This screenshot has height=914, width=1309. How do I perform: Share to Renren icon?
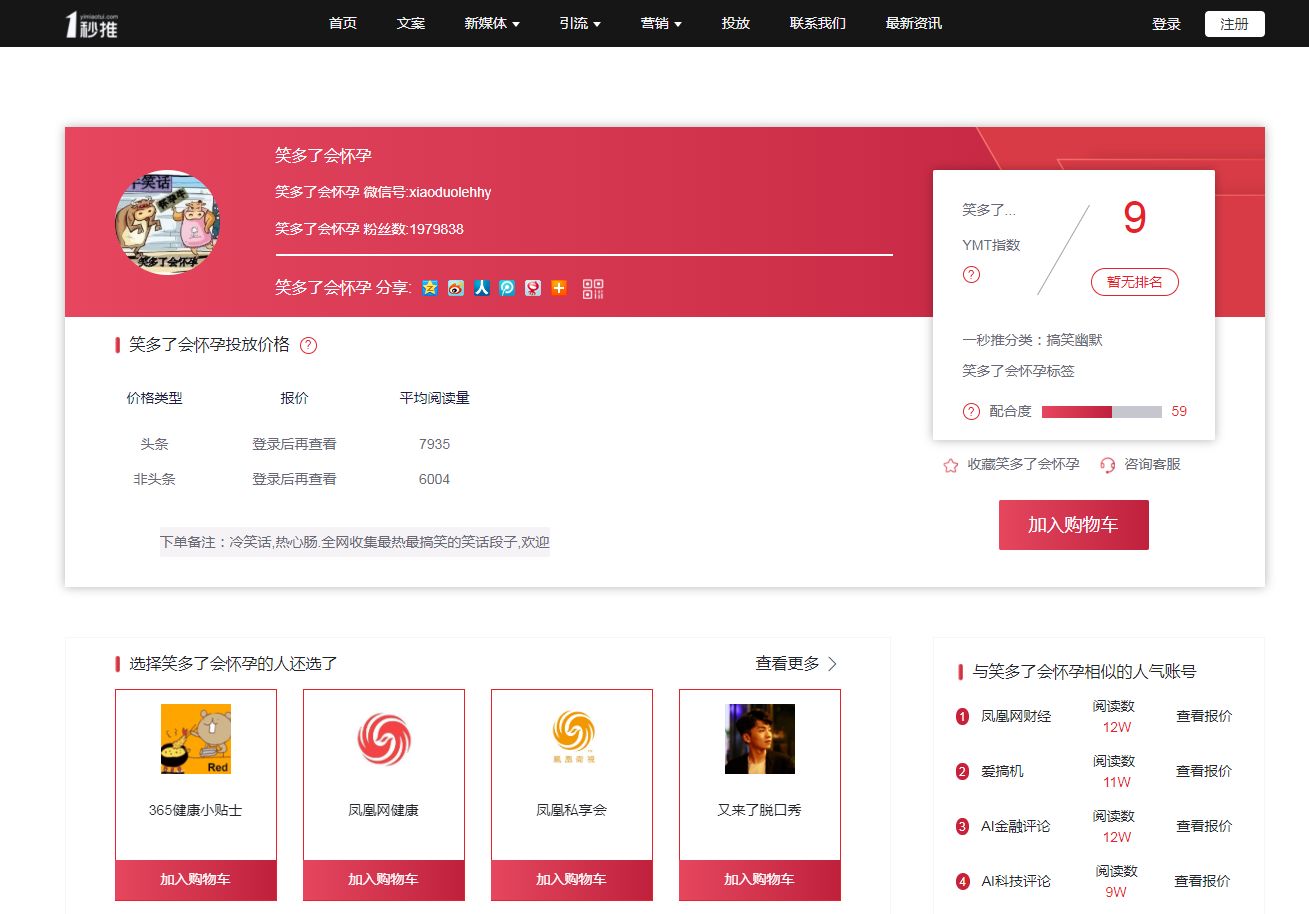(482, 288)
